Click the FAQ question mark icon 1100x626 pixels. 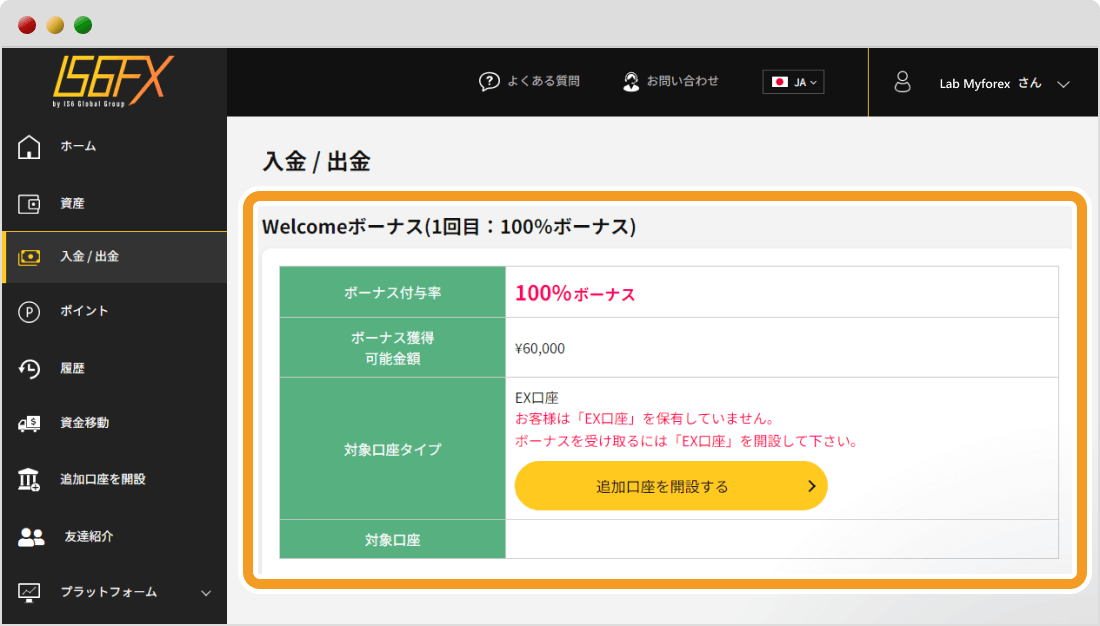tap(489, 81)
